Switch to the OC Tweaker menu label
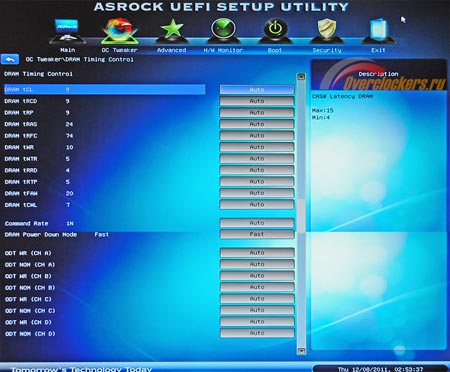 pos(119,50)
